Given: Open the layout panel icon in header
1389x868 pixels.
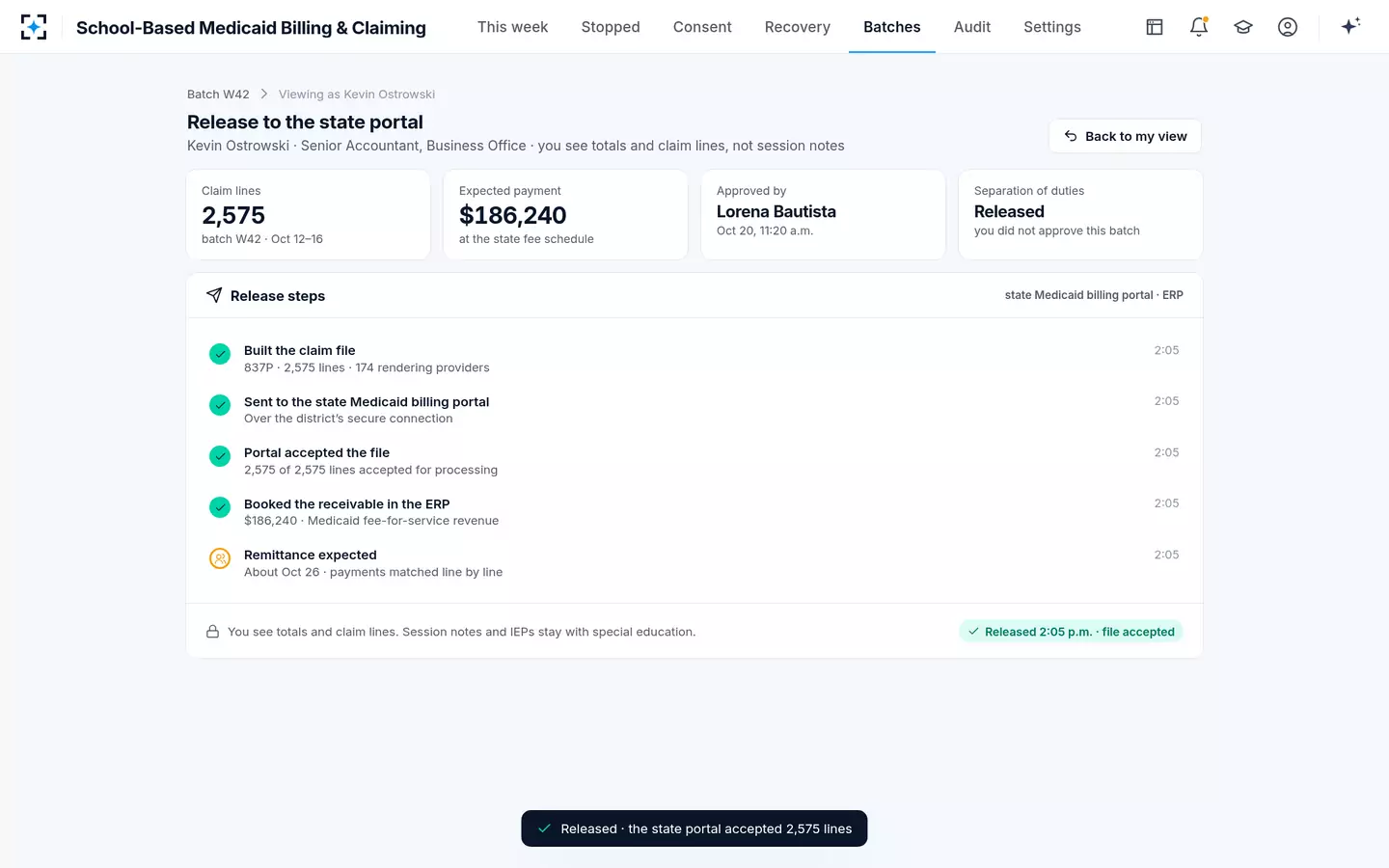Looking at the screenshot, I should [x=1155, y=27].
